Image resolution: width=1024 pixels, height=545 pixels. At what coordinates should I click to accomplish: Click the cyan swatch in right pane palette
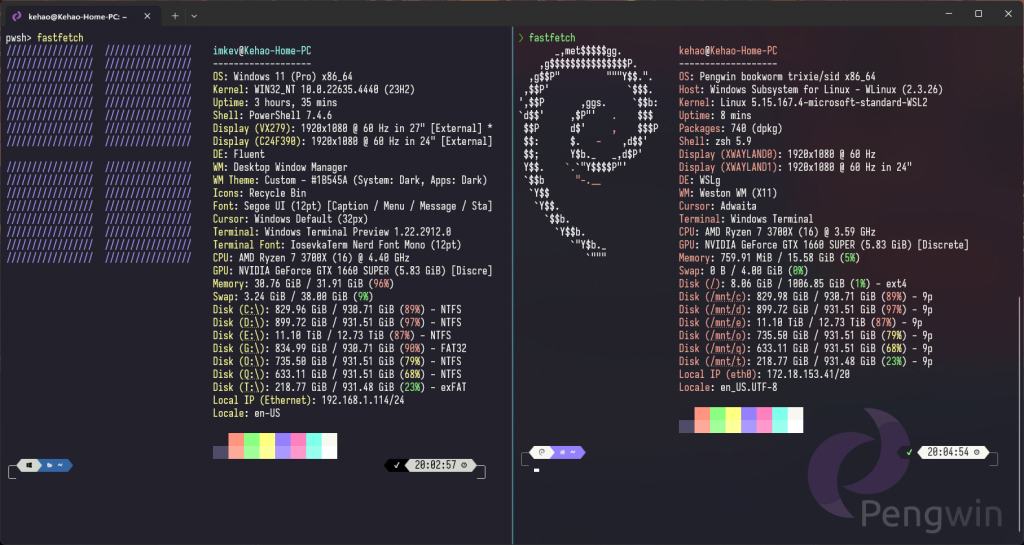point(780,420)
